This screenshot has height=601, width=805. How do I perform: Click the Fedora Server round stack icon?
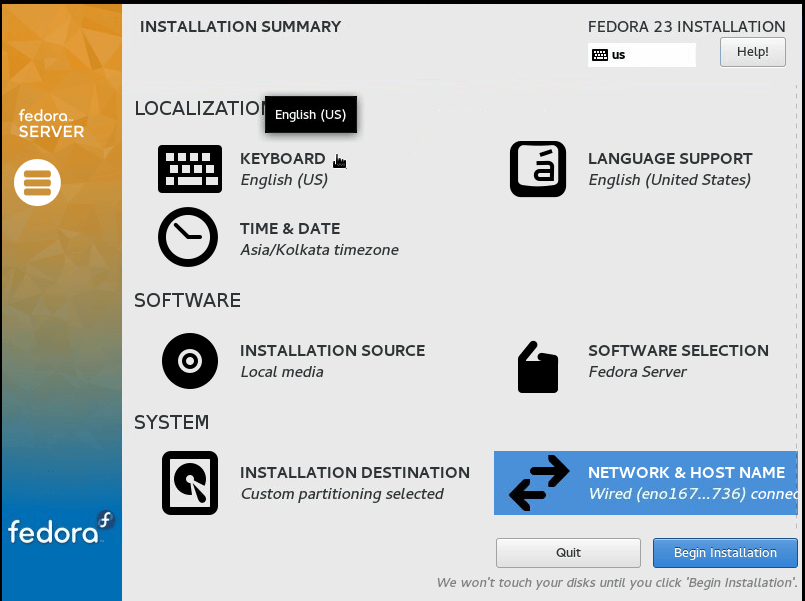coord(37,182)
